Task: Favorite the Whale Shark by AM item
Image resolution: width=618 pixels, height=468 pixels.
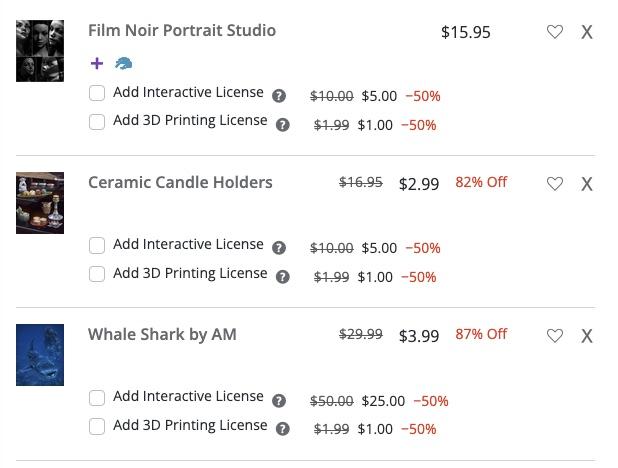Action: pyautogui.click(x=555, y=336)
